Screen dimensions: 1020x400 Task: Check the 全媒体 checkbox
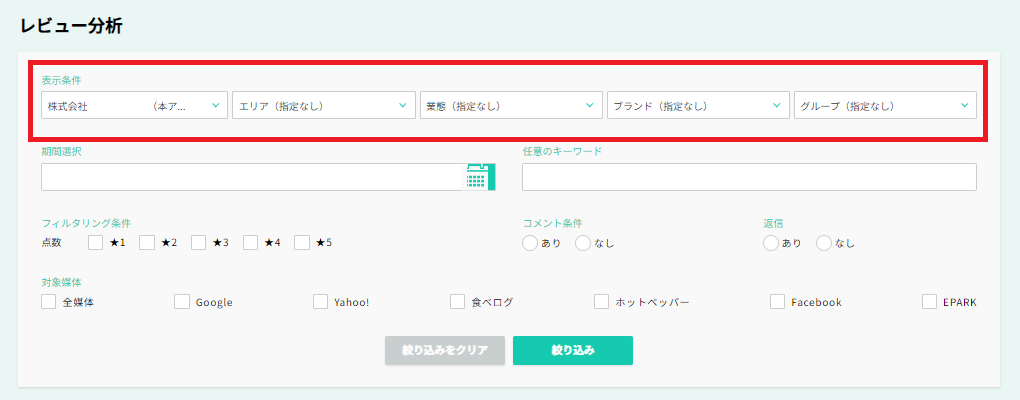(49, 302)
